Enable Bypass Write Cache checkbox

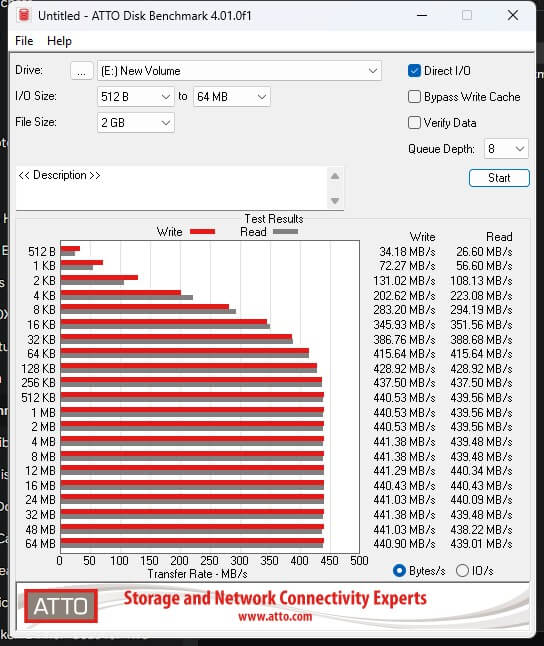pyautogui.click(x=414, y=97)
